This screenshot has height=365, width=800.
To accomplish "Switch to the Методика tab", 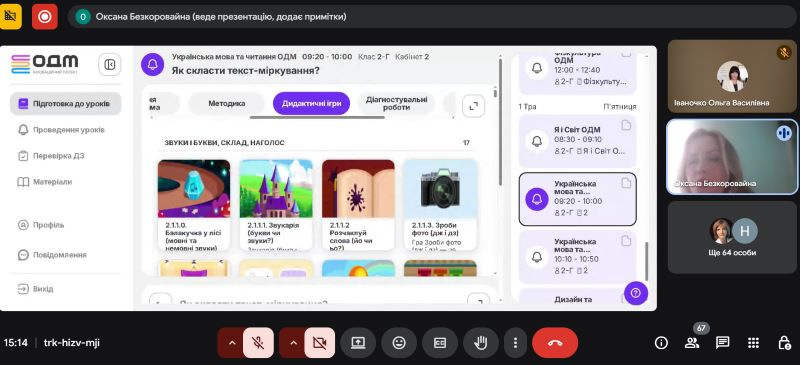I will point(227,104).
